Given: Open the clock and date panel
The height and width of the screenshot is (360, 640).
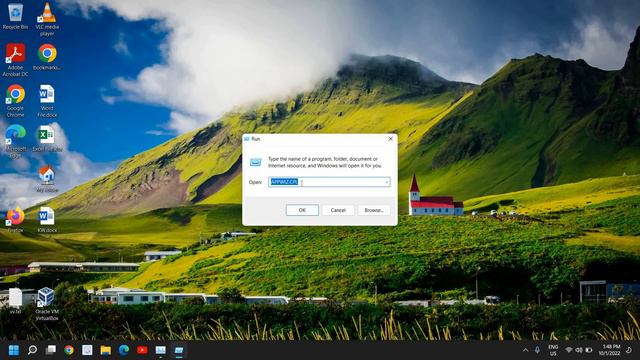Looking at the screenshot, I should [x=609, y=350].
